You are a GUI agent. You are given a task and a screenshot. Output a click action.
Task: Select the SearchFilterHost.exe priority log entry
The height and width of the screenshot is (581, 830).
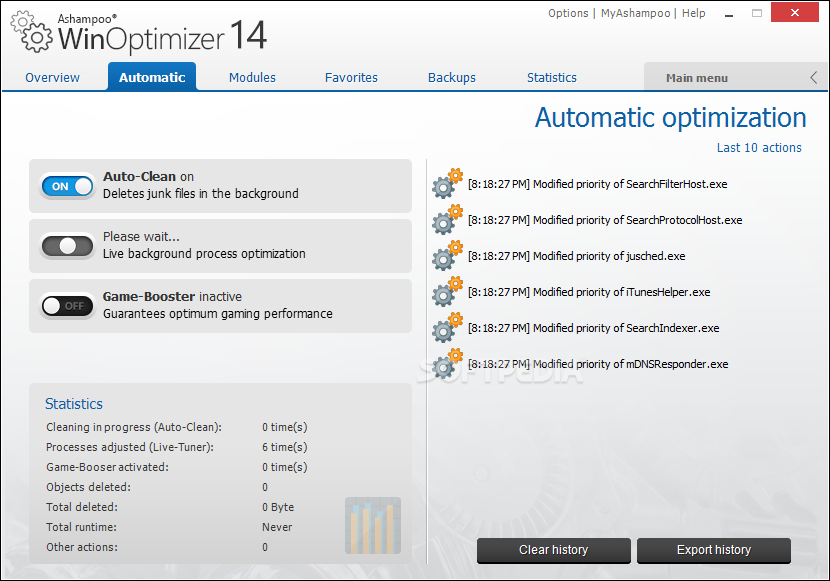tap(598, 184)
